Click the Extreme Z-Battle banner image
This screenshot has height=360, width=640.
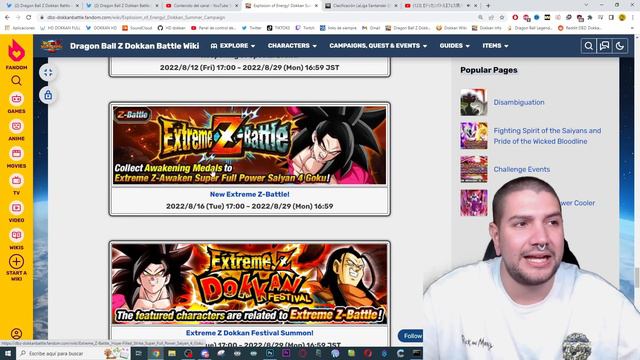[x=249, y=145]
